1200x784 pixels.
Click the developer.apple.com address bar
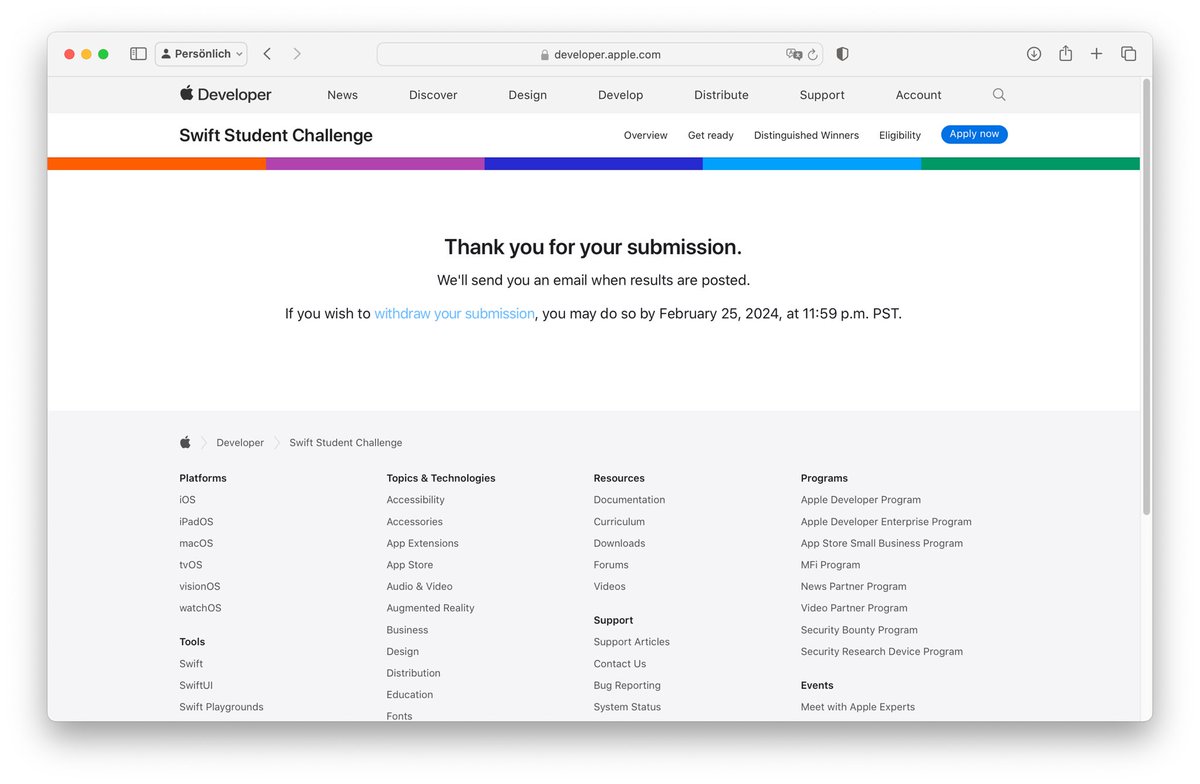click(x=600, y=54)
